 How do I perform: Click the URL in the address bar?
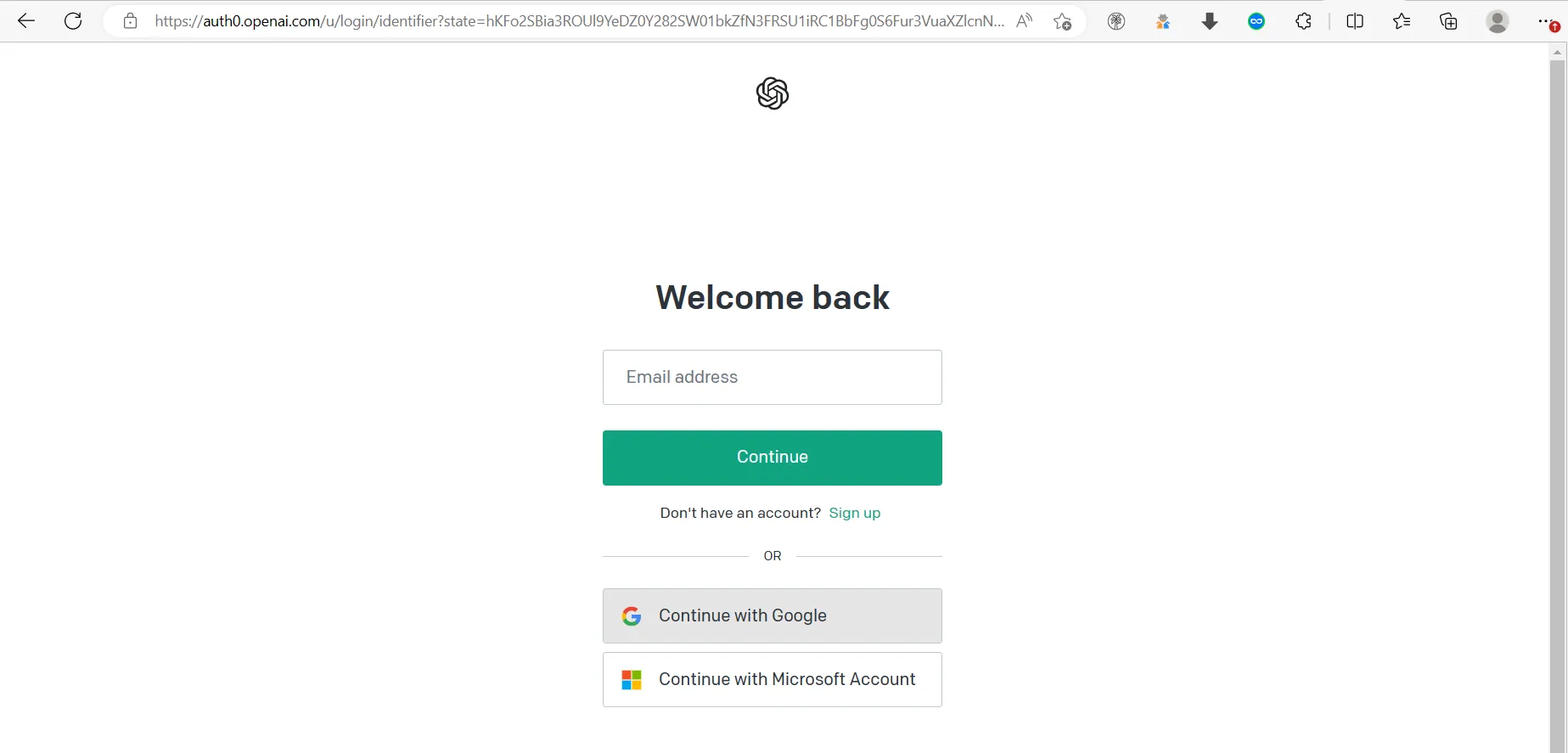pos(579,21)
